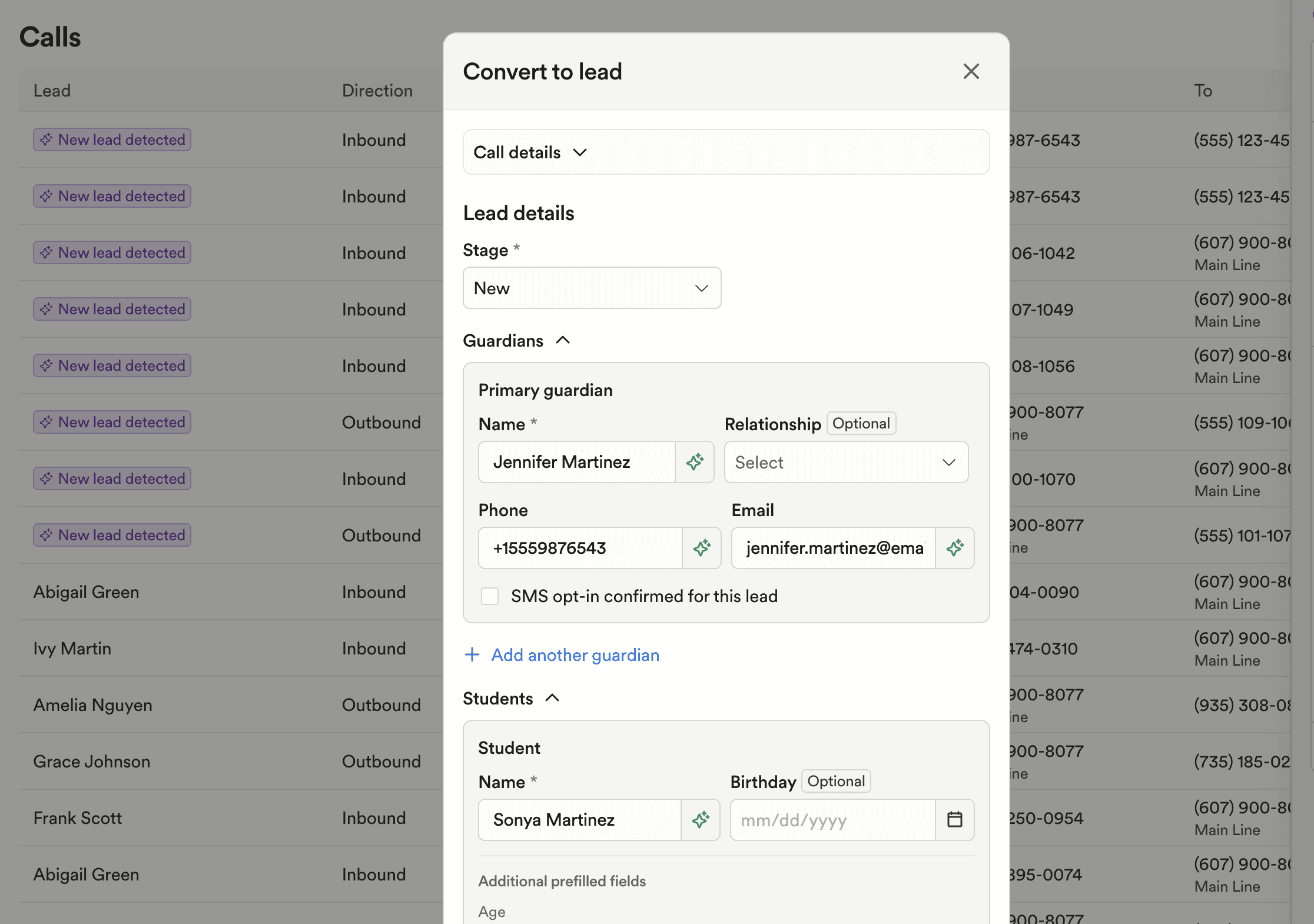Select the Frank Scott lead row
1314x924 pixels.
(78, 817)
